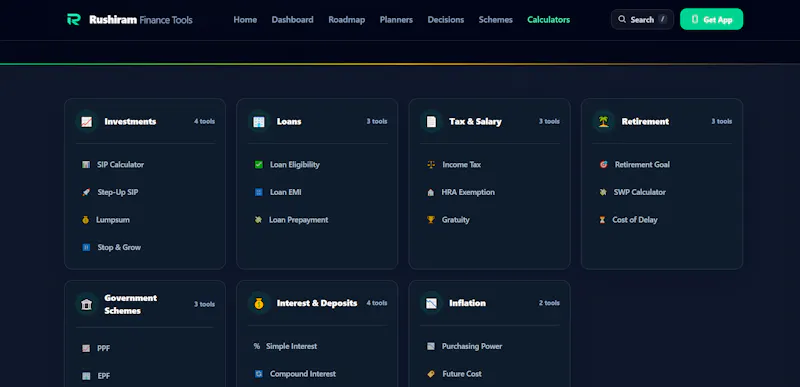Click the Loans category building icon
This screenshot has width=800, height=387.
[259, 121]
